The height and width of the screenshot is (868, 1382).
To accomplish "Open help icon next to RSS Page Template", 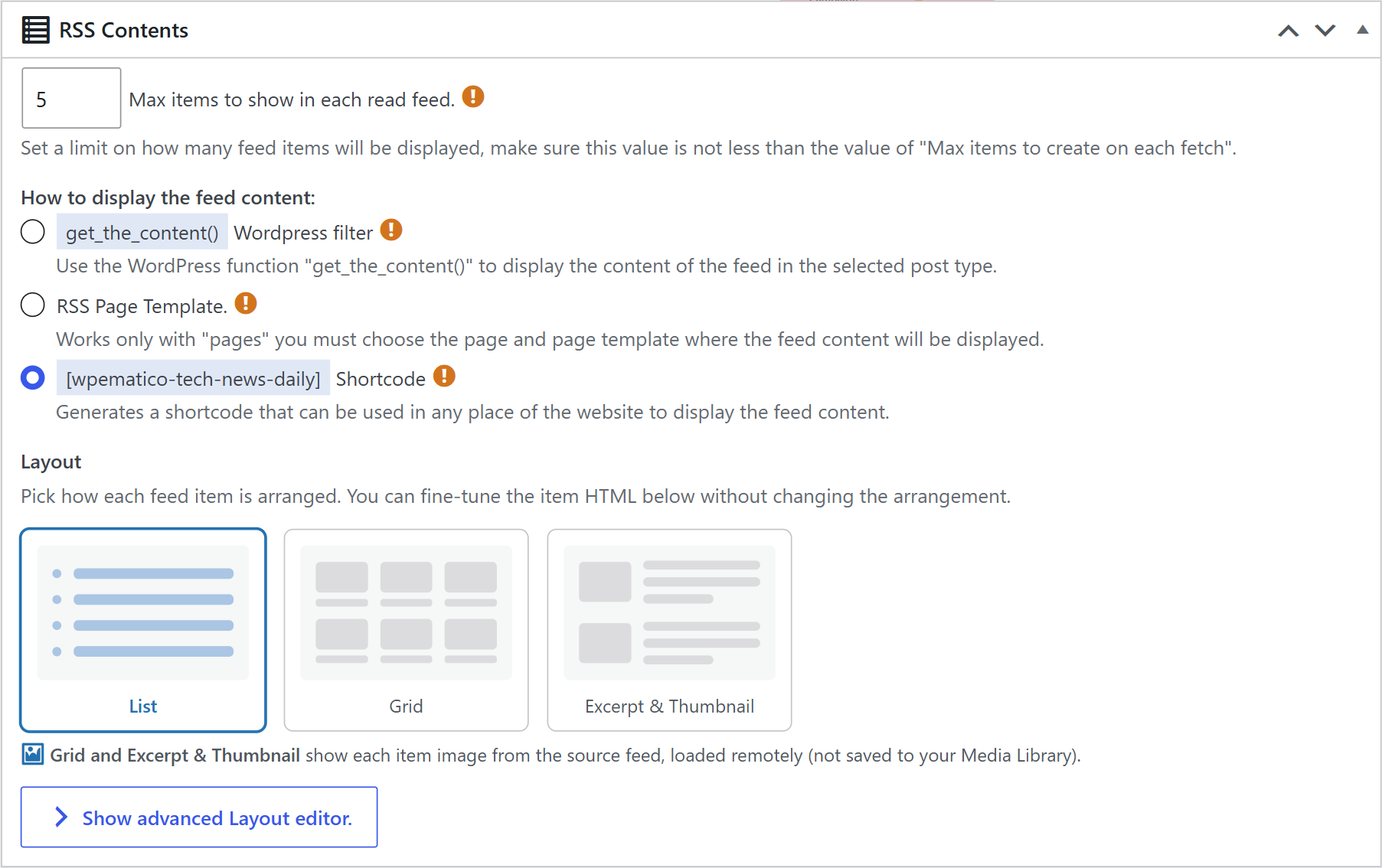I will 246,303.
